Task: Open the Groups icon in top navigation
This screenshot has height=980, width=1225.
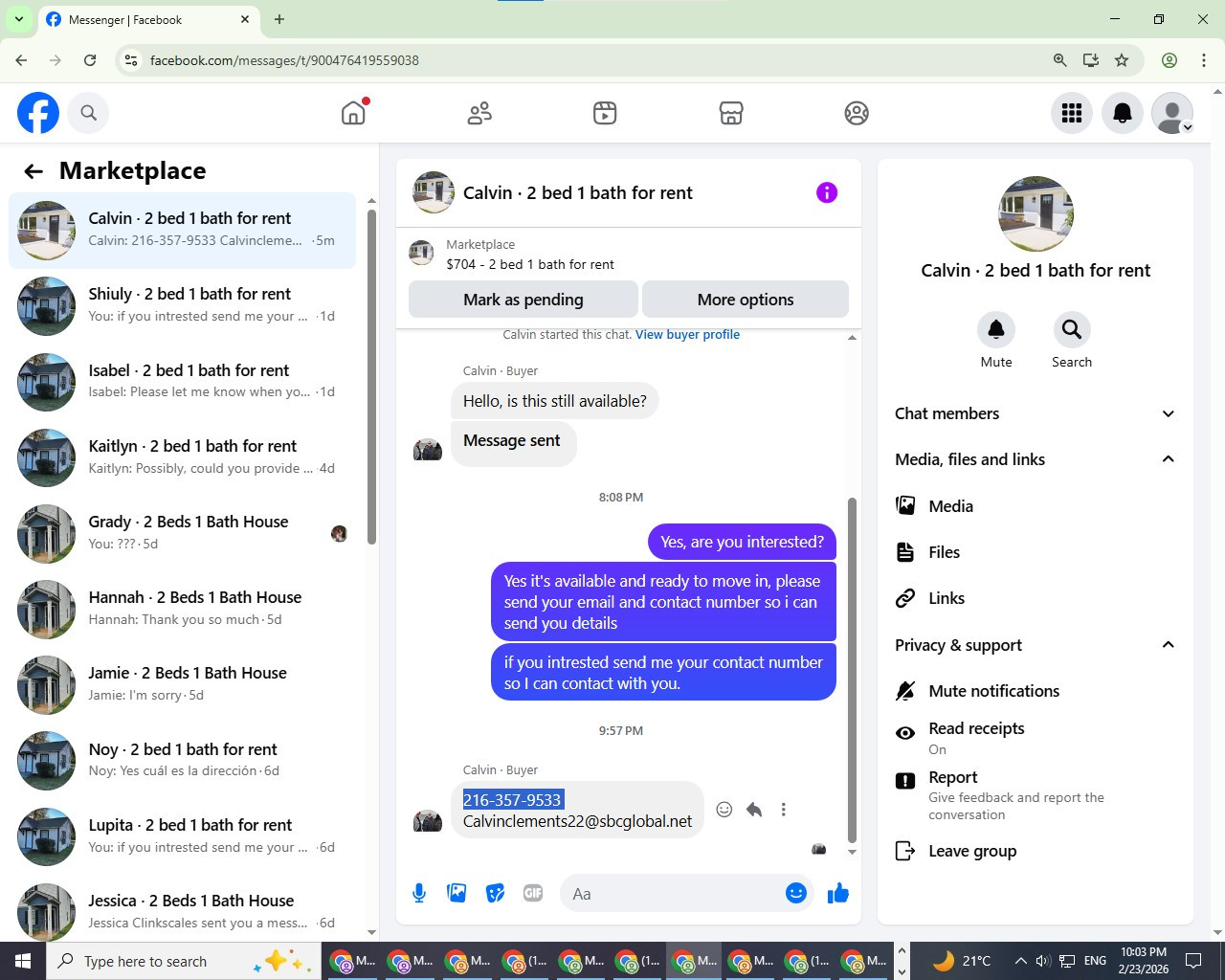Action: click(x=857, y=113)
